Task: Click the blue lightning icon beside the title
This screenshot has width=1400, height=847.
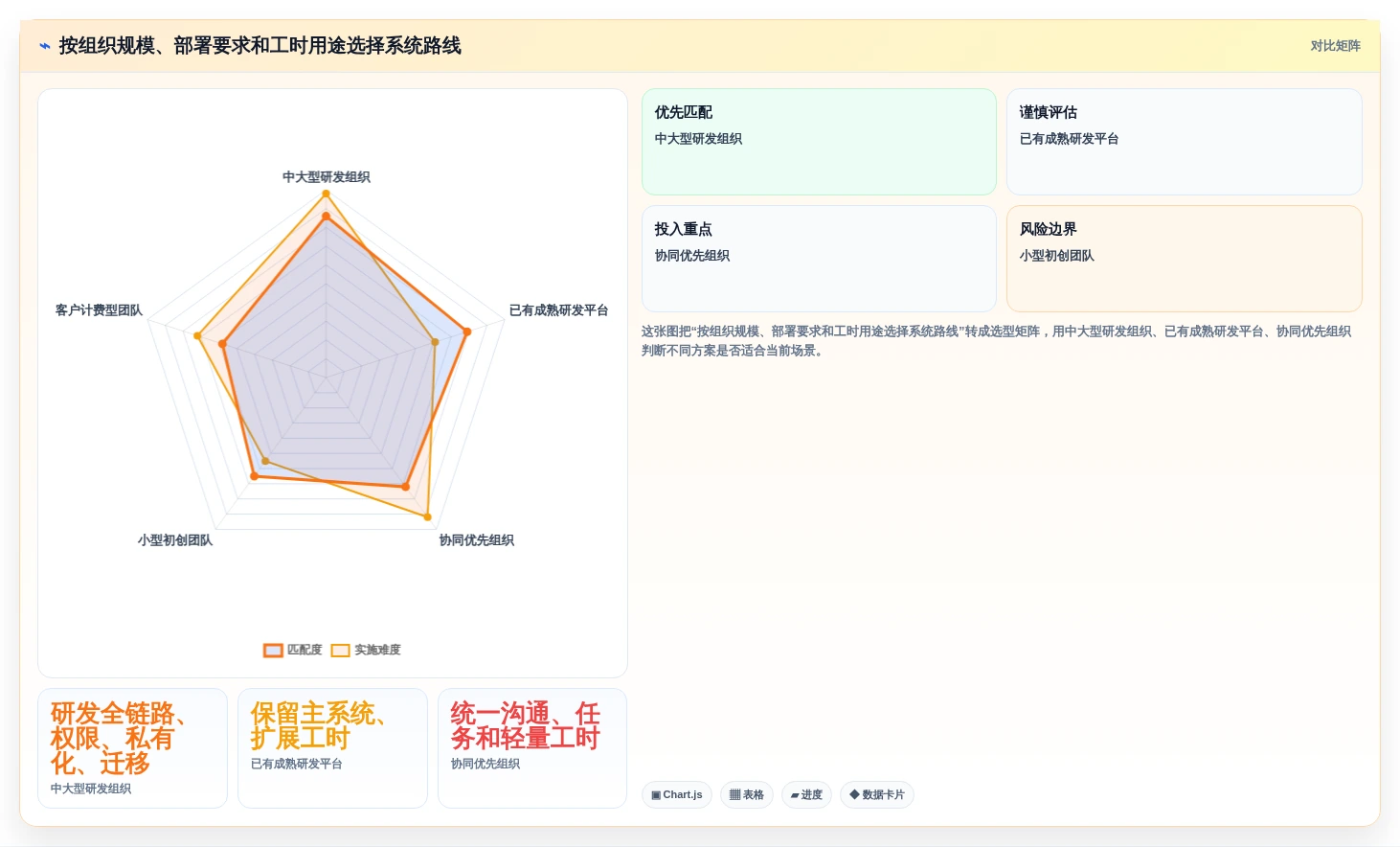Action: click(44, 46)
